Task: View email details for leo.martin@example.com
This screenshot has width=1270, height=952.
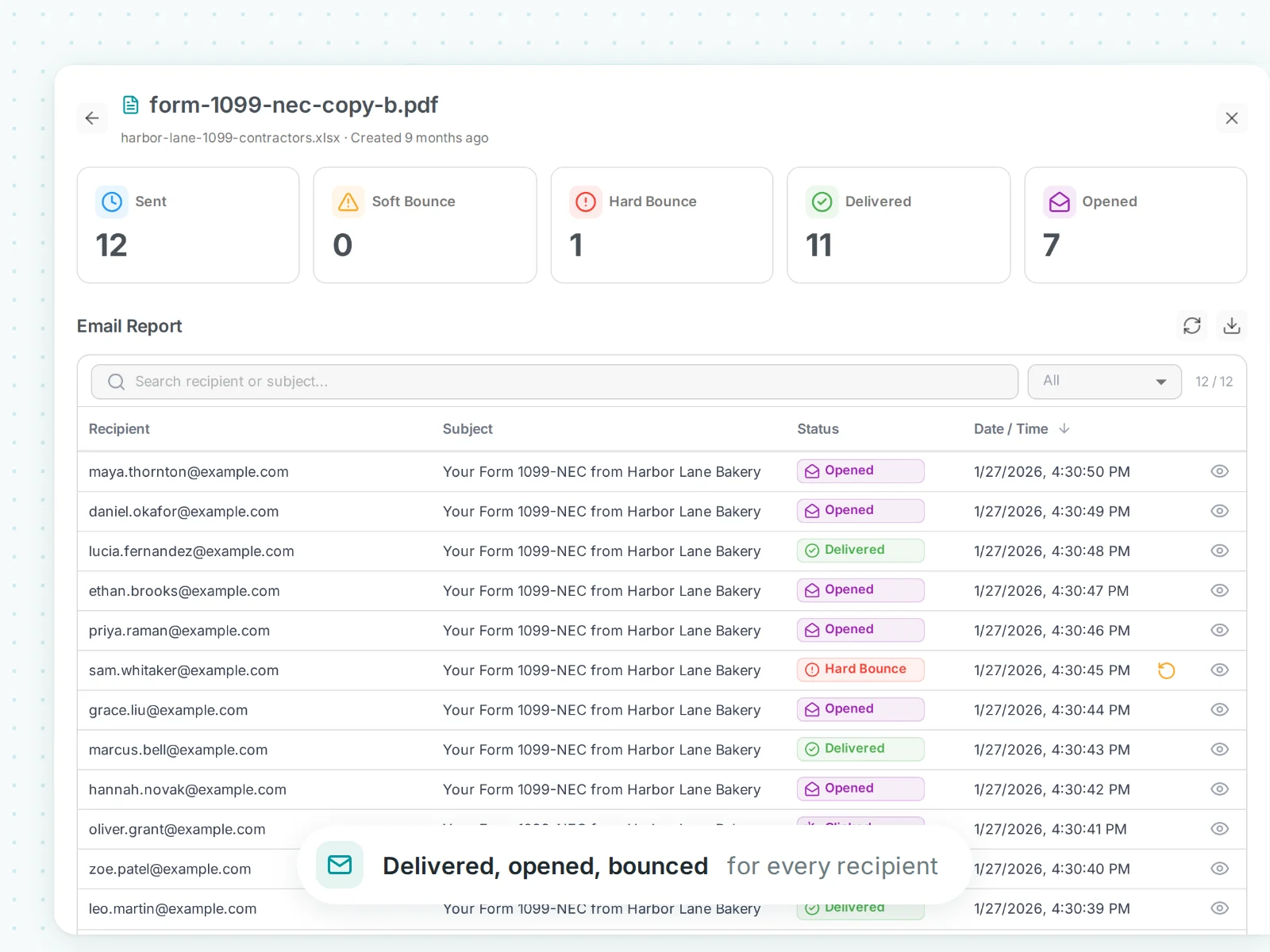Action: [1219, 908]
